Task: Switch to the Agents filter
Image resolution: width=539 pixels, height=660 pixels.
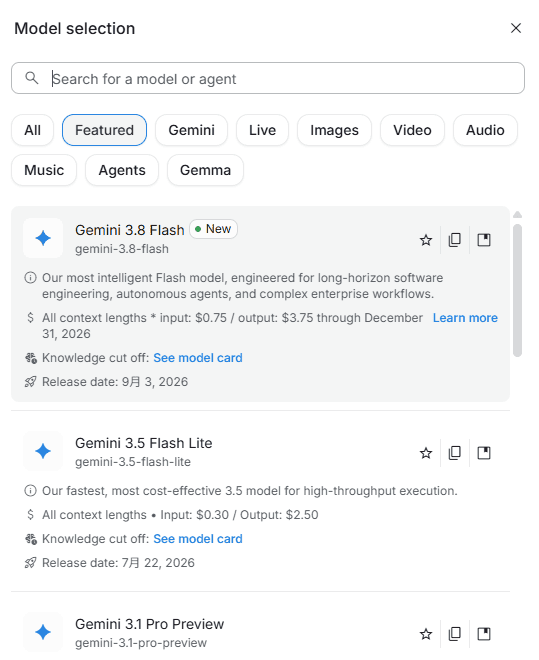Action: click(x=122, y=170)
